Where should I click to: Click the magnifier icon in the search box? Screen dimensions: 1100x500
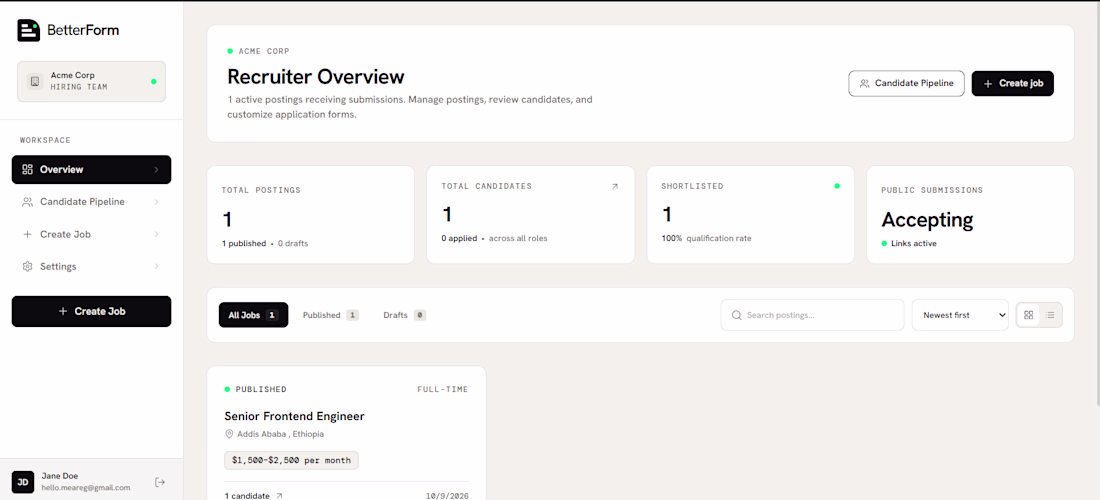(x=737, y=316)
